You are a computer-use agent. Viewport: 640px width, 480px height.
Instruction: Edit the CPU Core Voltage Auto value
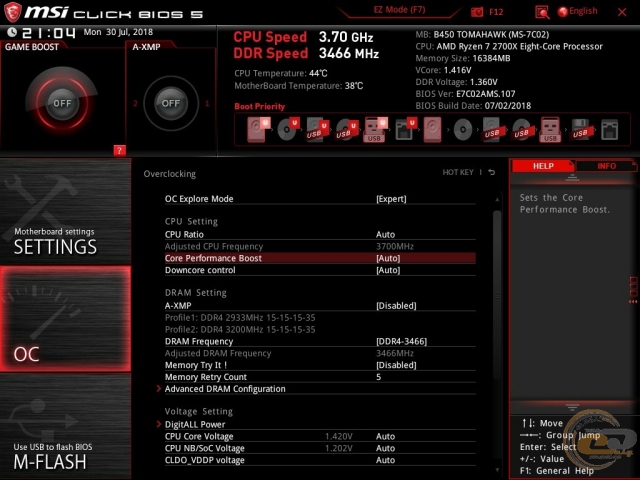point(385,436)
